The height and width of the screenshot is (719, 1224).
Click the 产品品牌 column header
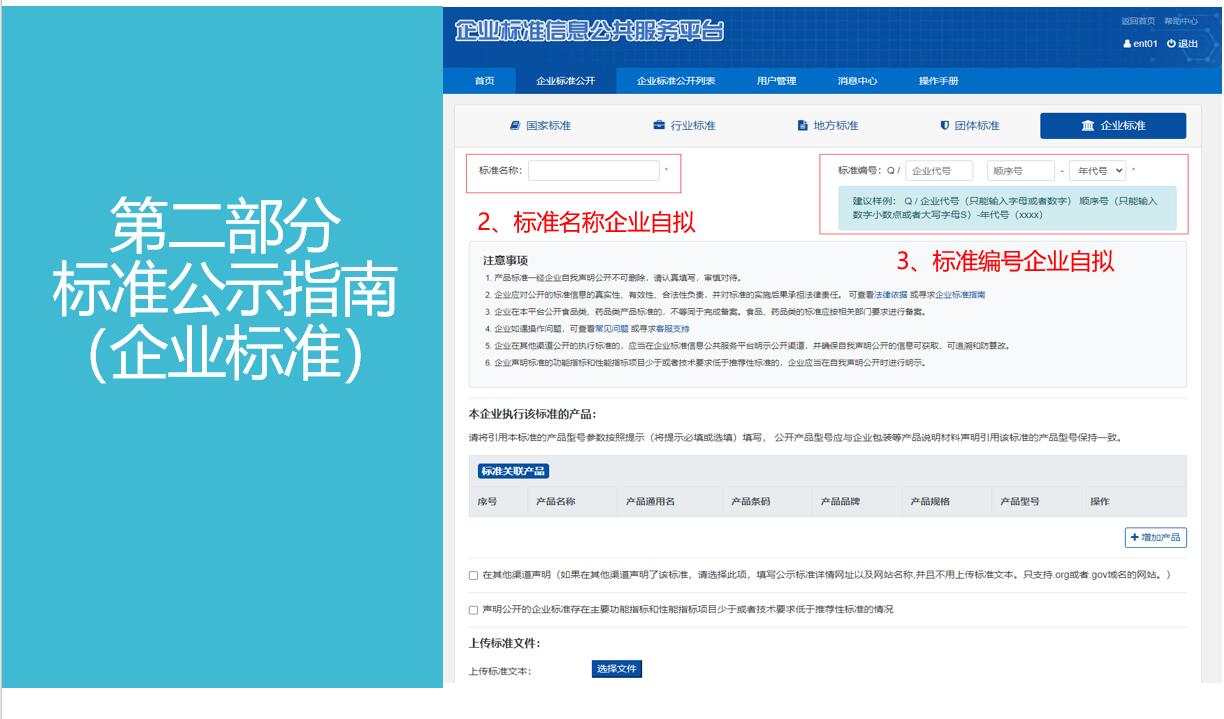(x=841, y=502)
